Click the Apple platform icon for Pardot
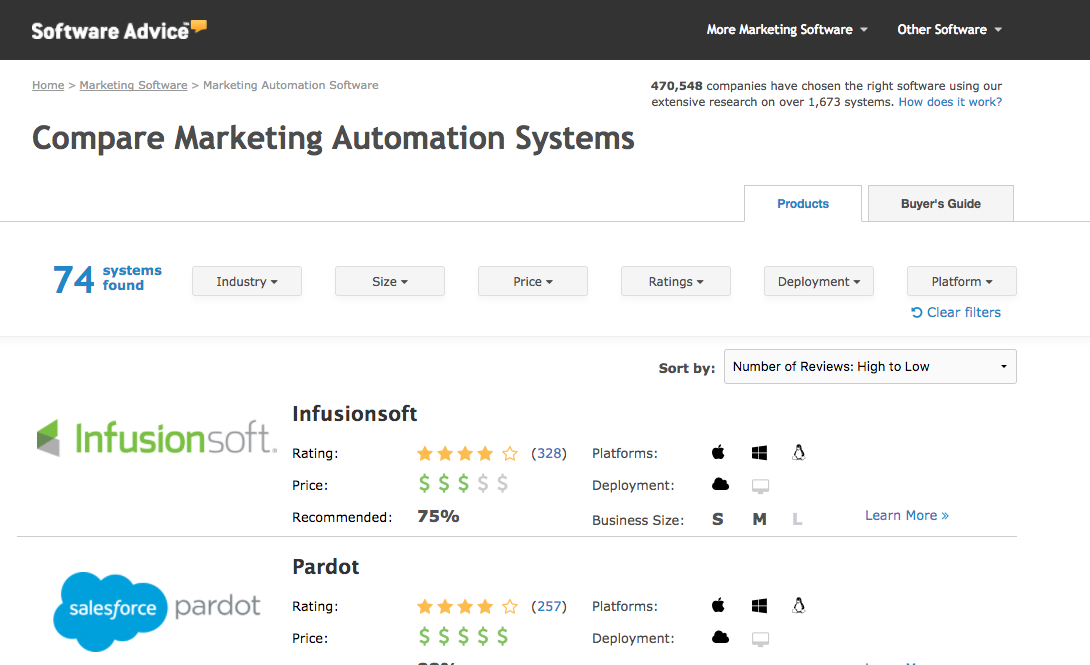 [x=718, y=606]
